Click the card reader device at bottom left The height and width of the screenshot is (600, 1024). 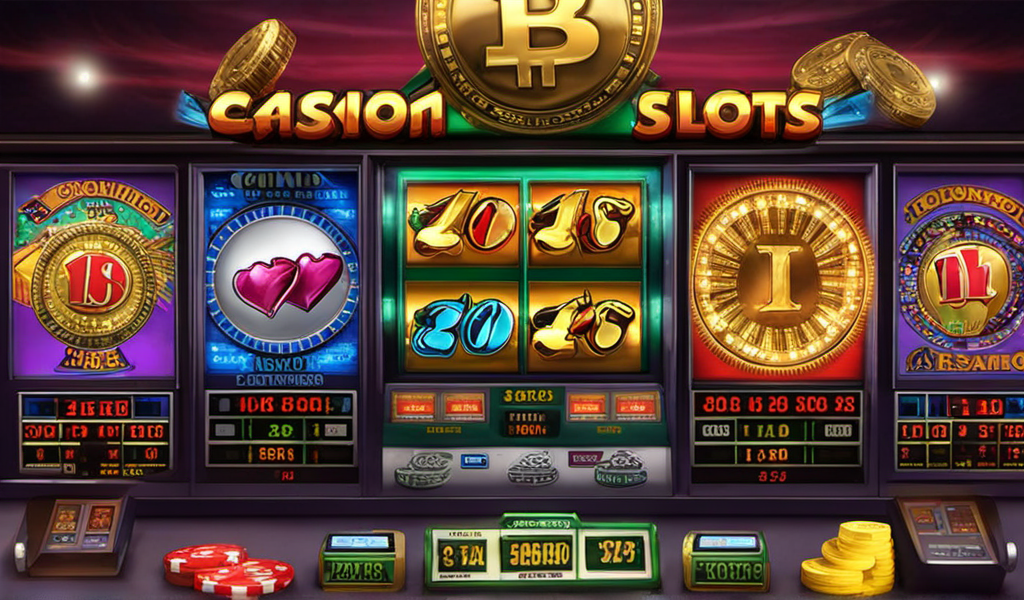pos(74,533)
